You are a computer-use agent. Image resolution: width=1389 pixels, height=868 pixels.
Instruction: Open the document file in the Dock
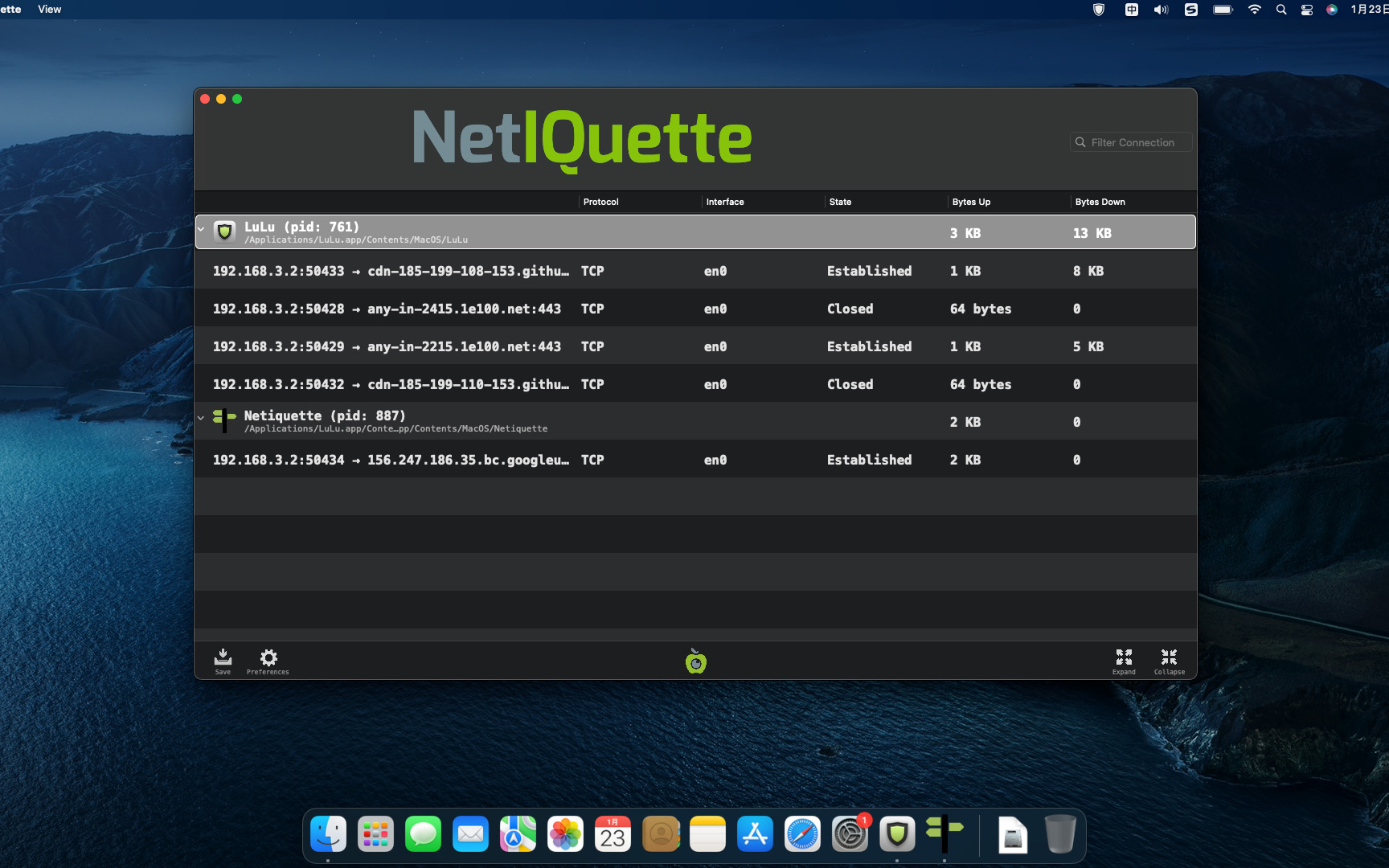(x=1013, y=834)
